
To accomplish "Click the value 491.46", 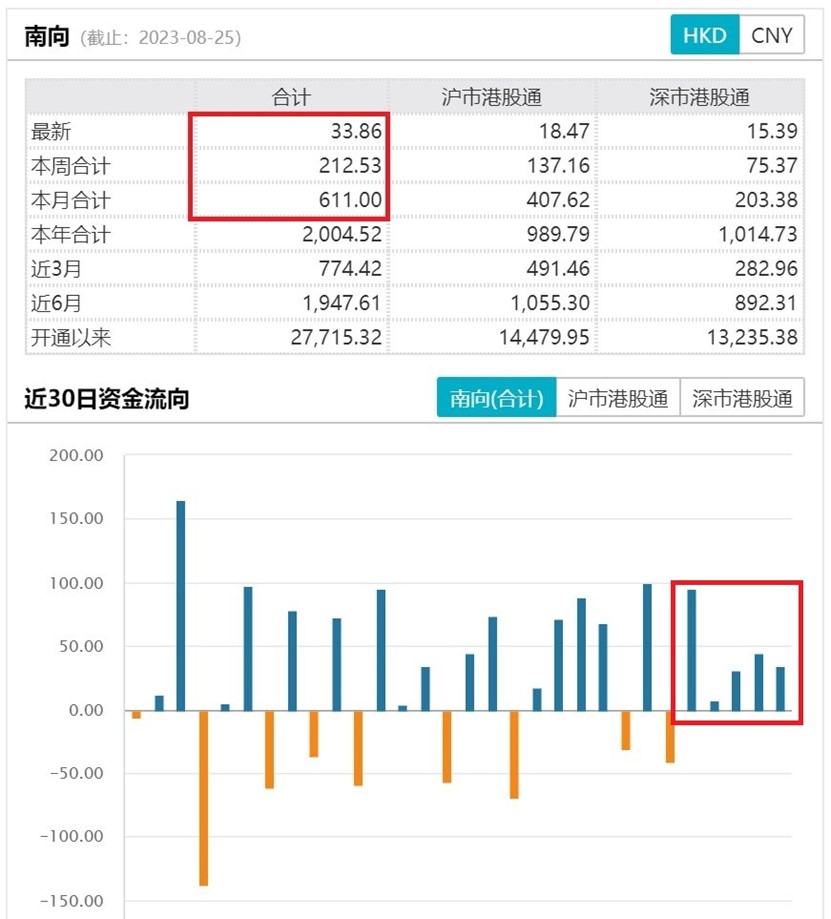I will click(x=558, y=268).
